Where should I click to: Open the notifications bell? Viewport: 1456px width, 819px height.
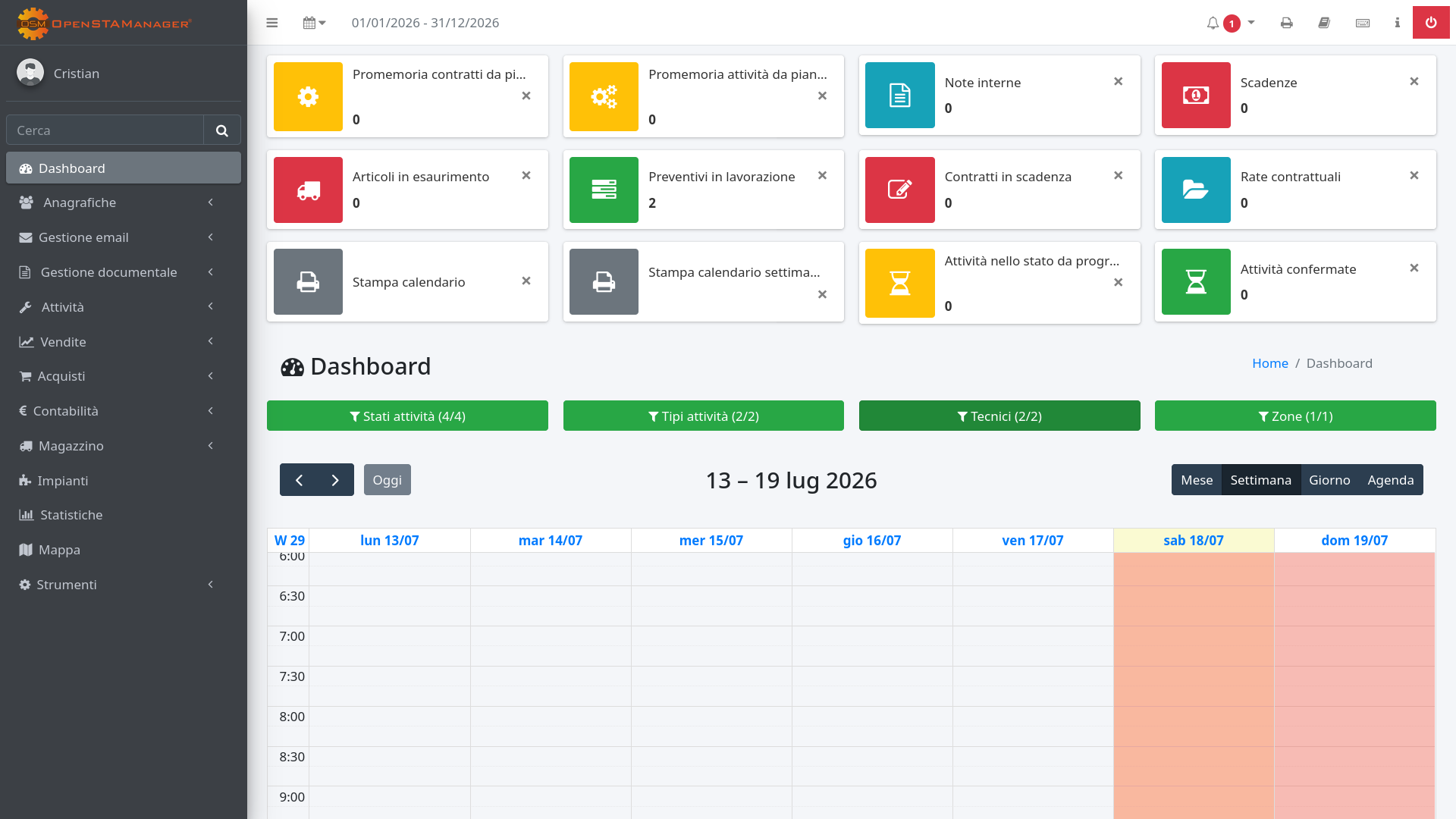click(1213, 23)
